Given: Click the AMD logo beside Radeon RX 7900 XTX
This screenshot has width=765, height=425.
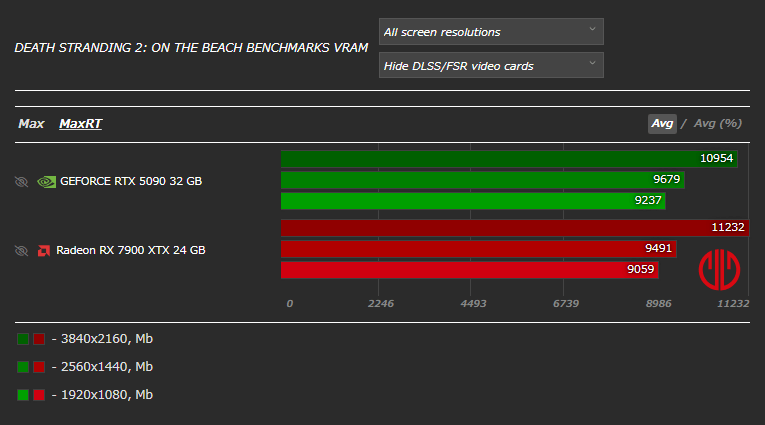Looking at the screenshot, I should pos(44,250).
